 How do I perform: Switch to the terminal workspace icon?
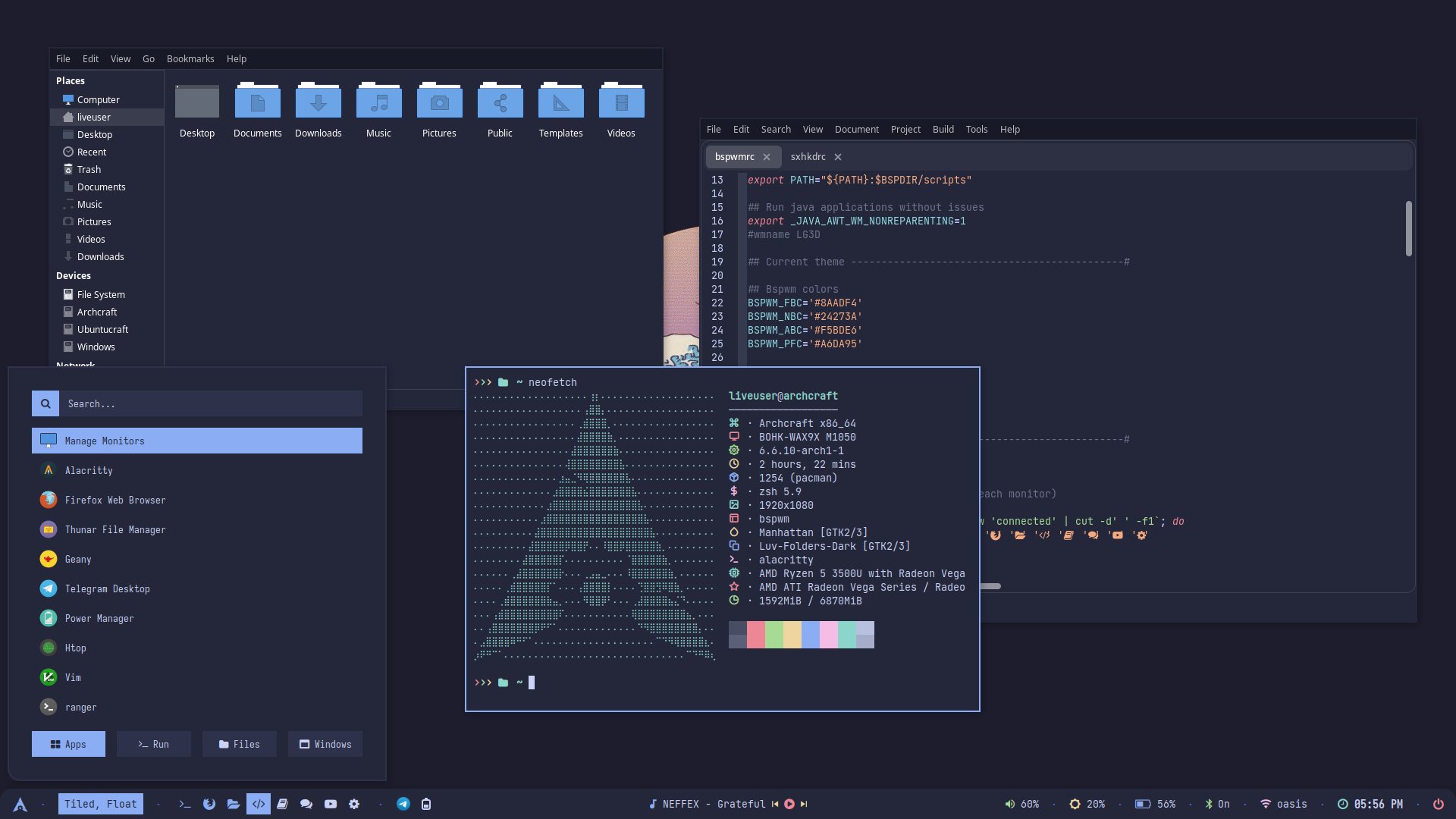185,804
